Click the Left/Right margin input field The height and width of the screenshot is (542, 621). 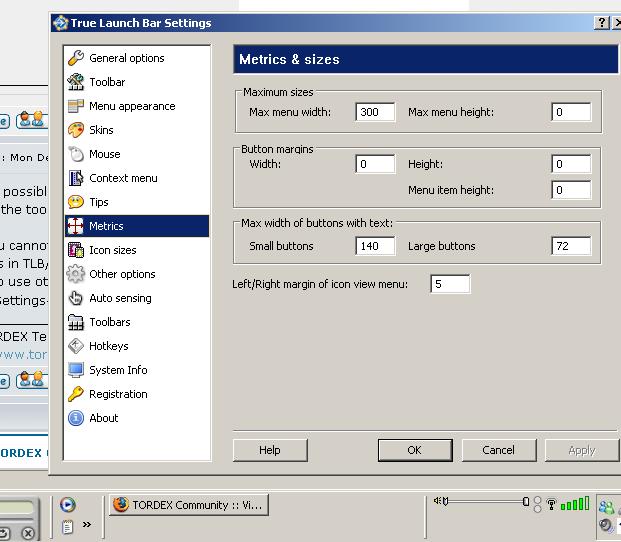(450, 285)
